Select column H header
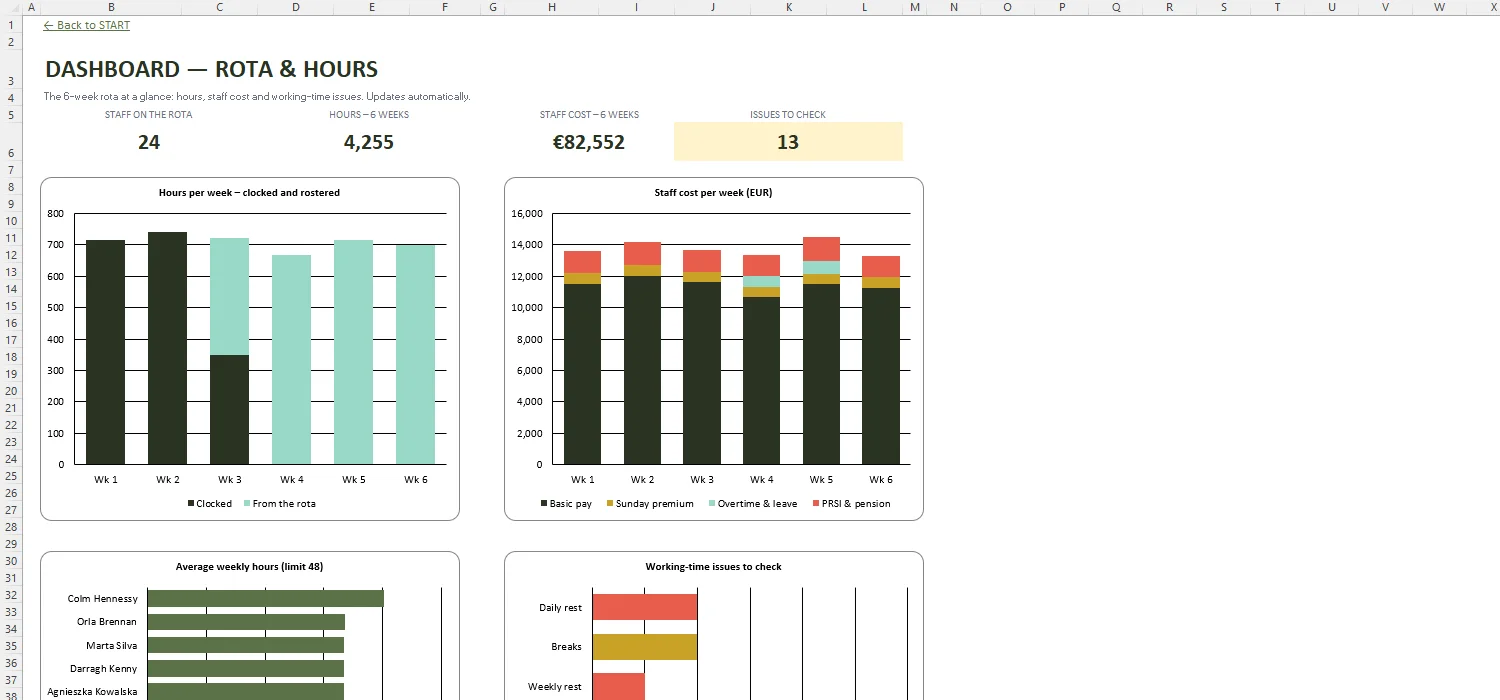The height and width of the screenshot is (700, 1500). [x=552, y=7]
